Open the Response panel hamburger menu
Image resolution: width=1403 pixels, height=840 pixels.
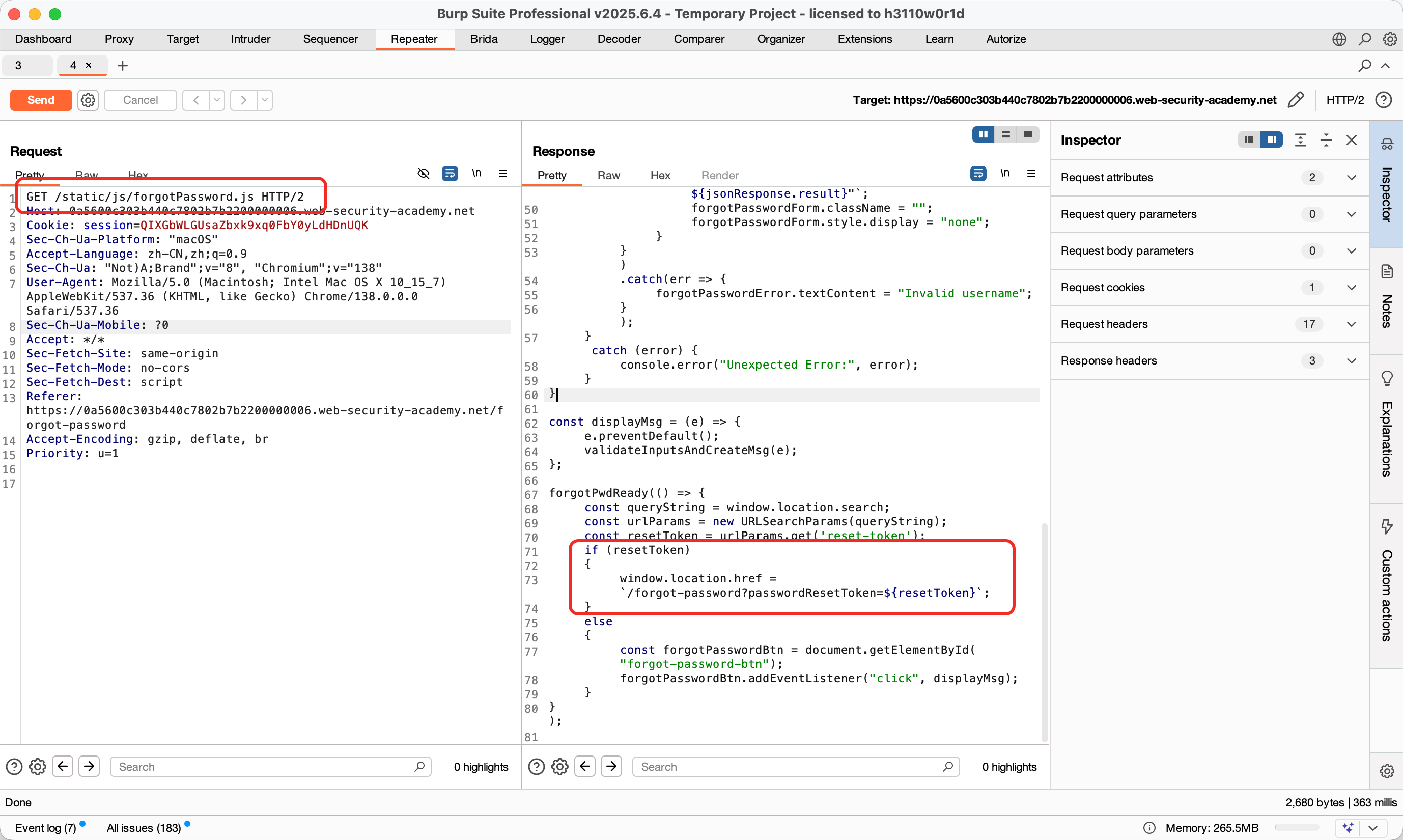[1031, 173]
